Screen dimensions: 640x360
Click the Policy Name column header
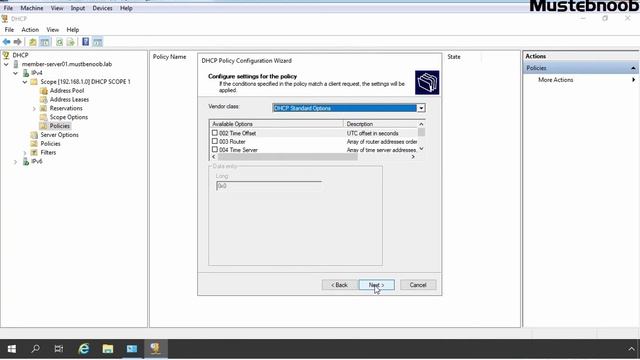[169, 57]
